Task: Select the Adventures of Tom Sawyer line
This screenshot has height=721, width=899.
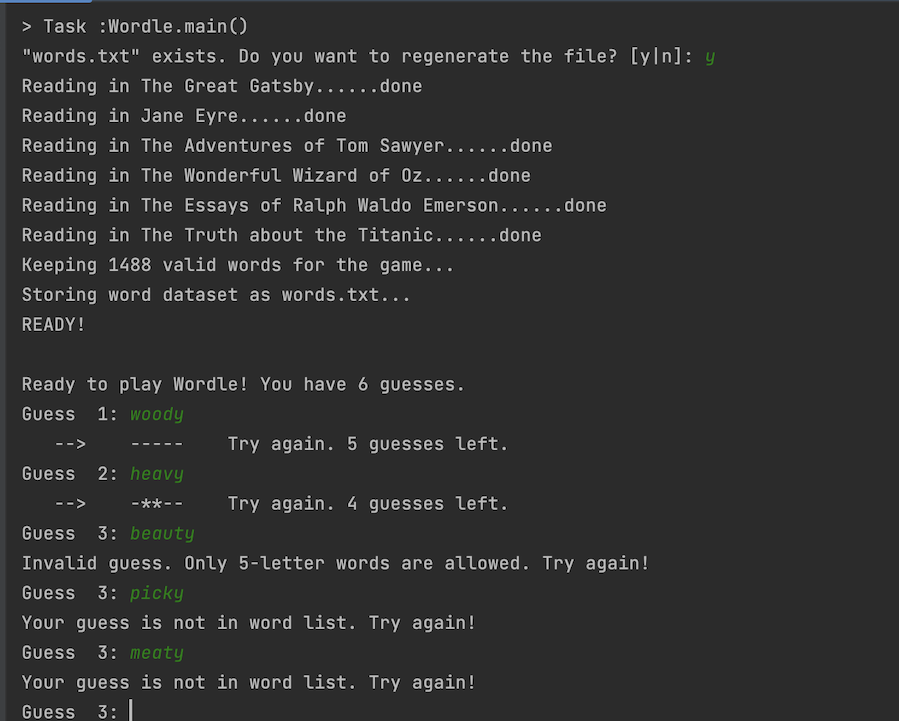Action: pos(287,146)
